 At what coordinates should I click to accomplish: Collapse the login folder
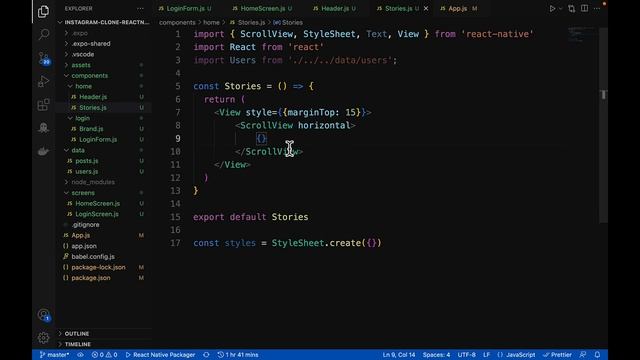[82, 118]
